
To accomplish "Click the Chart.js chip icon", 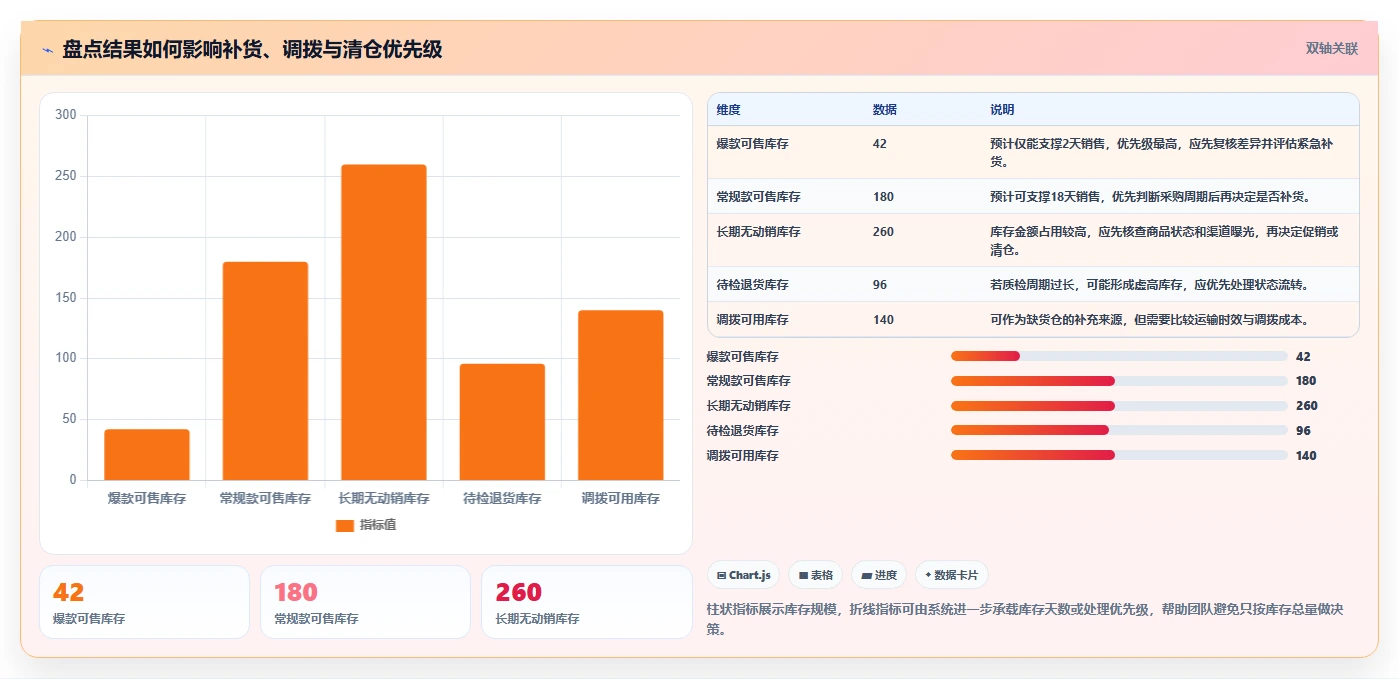I will (721, 576).
